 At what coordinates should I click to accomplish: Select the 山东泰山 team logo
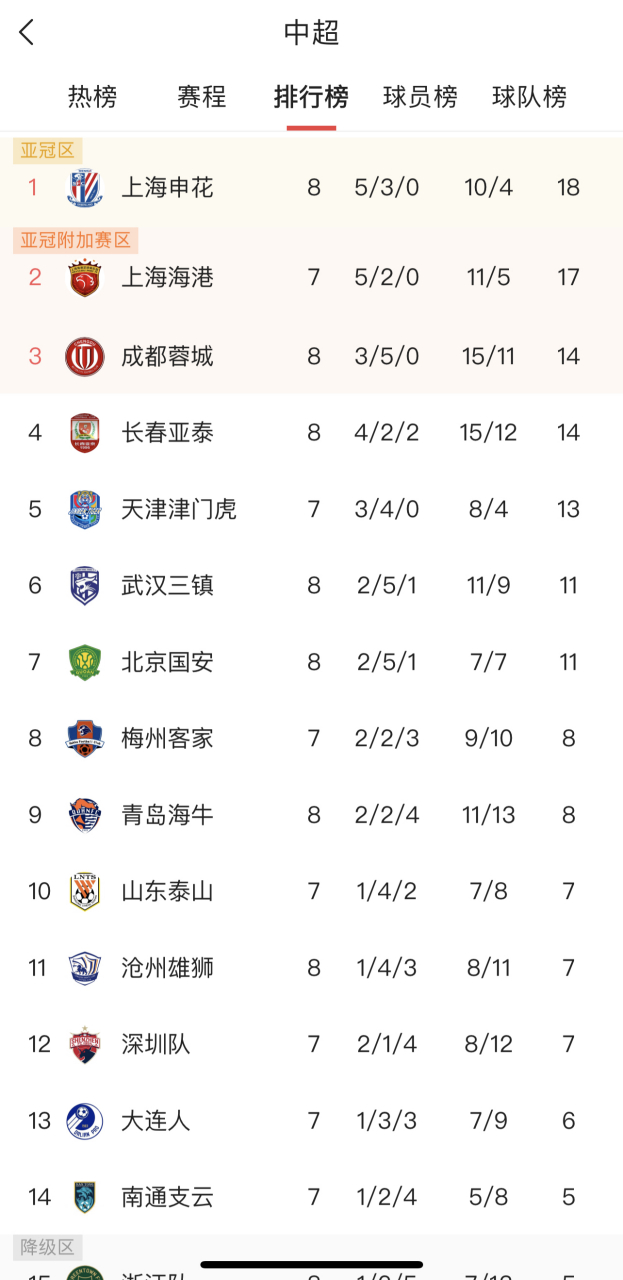(84, 891)
